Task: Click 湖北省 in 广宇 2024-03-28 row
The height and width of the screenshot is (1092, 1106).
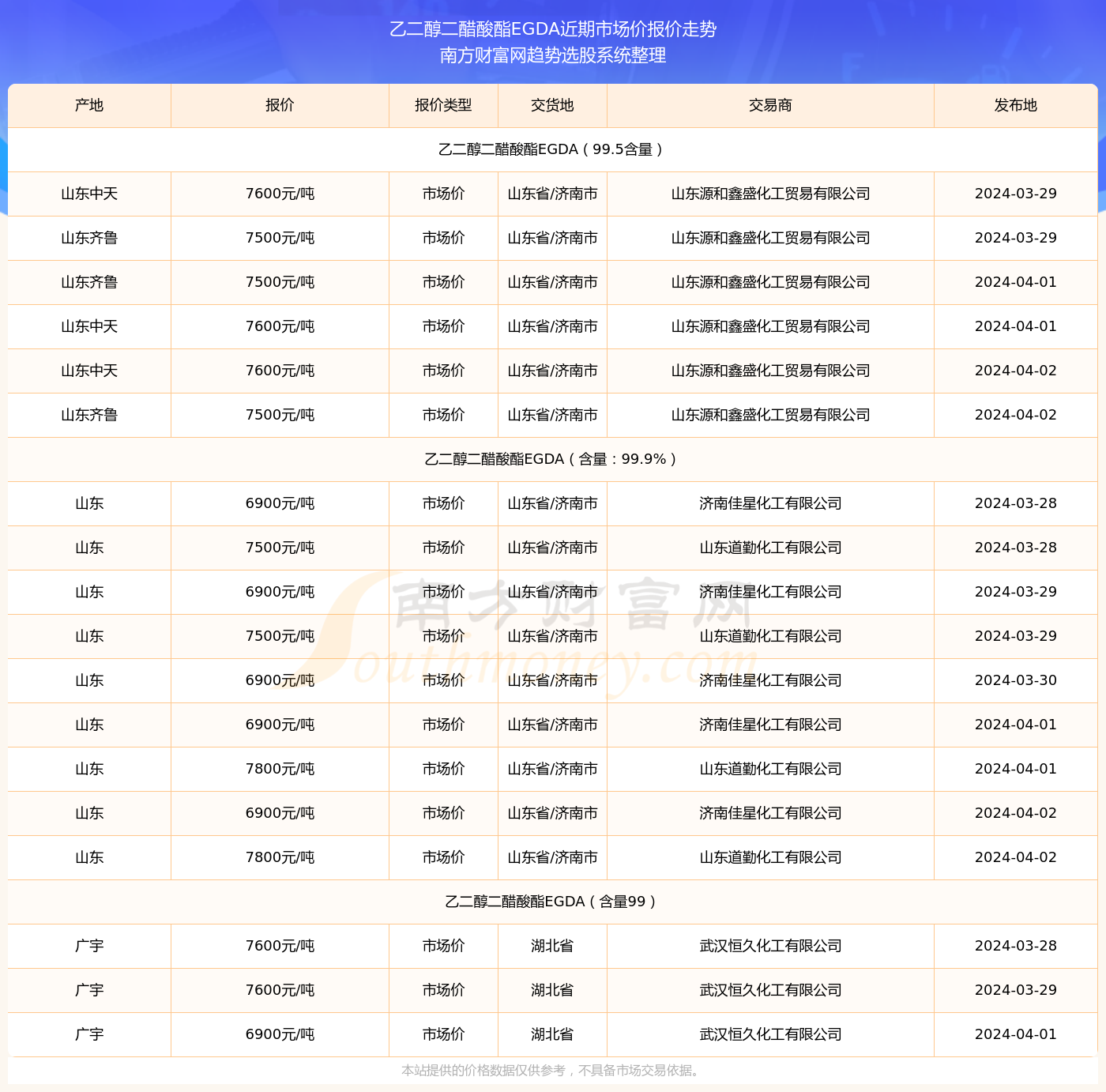Action: [x=552, y=946]
